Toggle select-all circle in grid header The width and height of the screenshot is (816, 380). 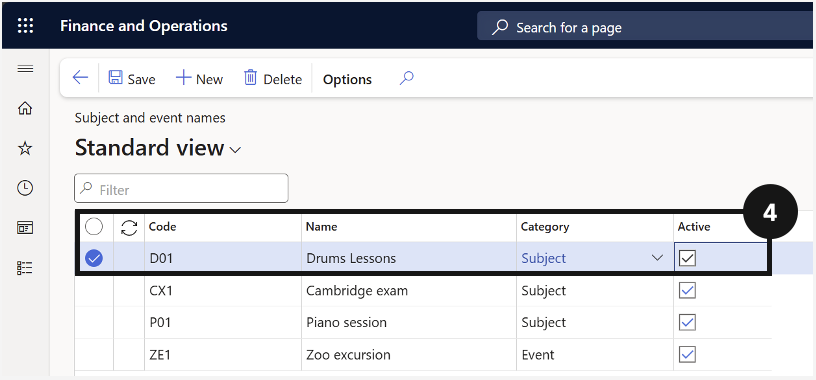pos(94,226)
